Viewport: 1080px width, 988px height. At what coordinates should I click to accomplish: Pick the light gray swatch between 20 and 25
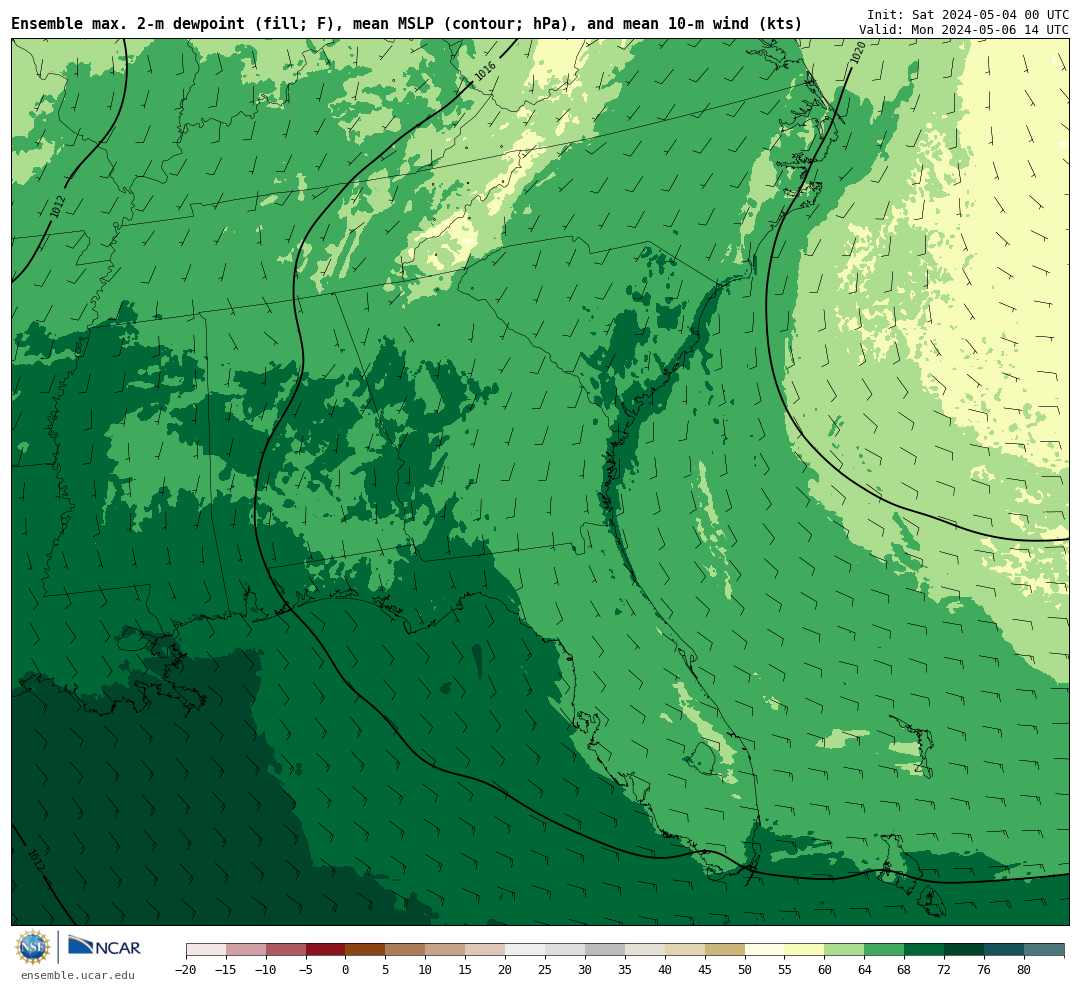click(526, 950)
